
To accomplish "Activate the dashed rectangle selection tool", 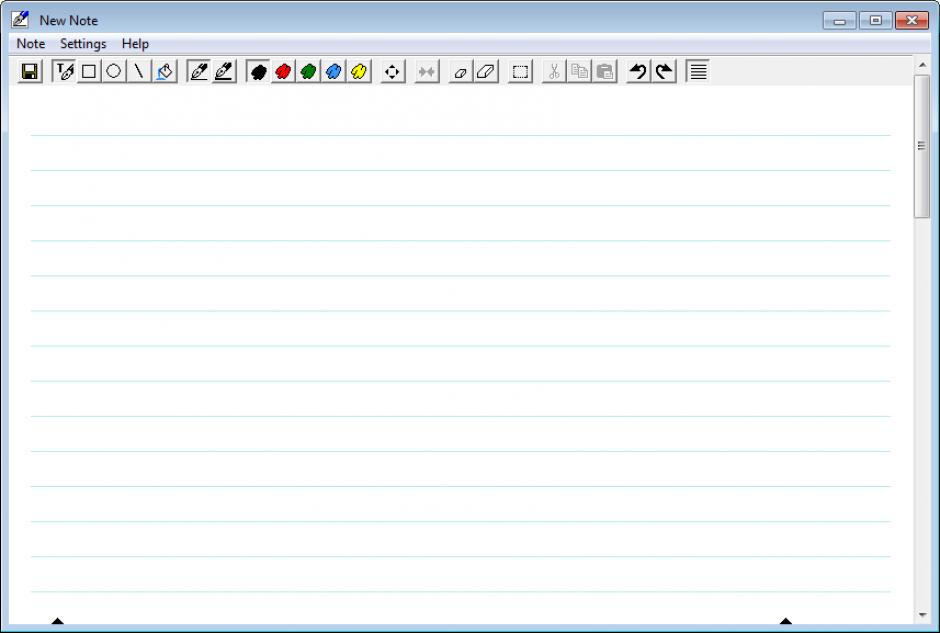I will pos(520,72).
